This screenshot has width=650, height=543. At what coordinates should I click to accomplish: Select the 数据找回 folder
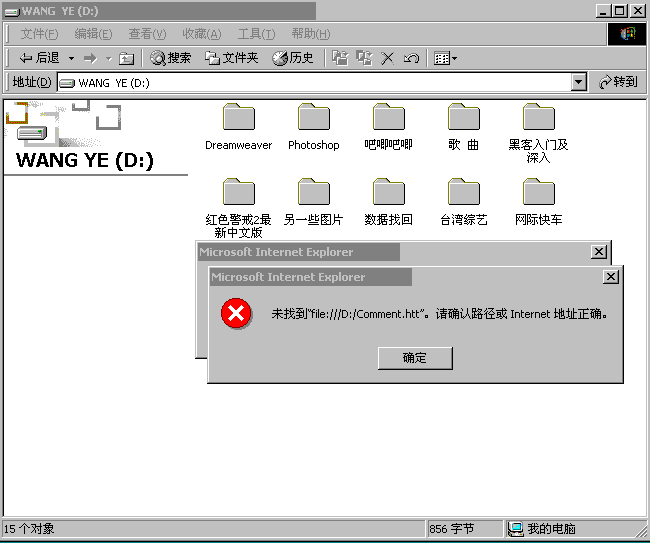(388, 202)
